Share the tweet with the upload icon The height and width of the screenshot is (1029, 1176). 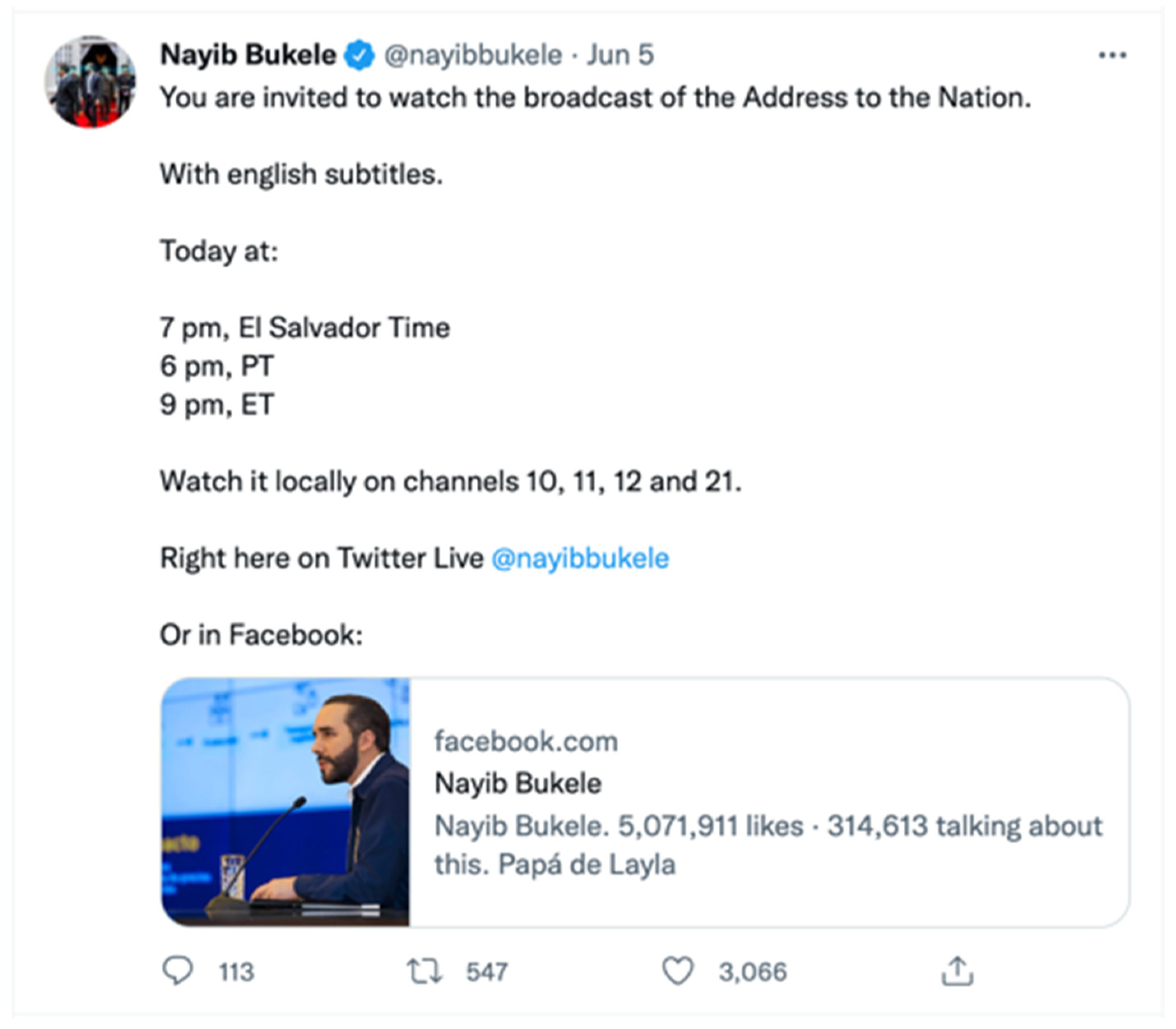[x=957, y=971]
